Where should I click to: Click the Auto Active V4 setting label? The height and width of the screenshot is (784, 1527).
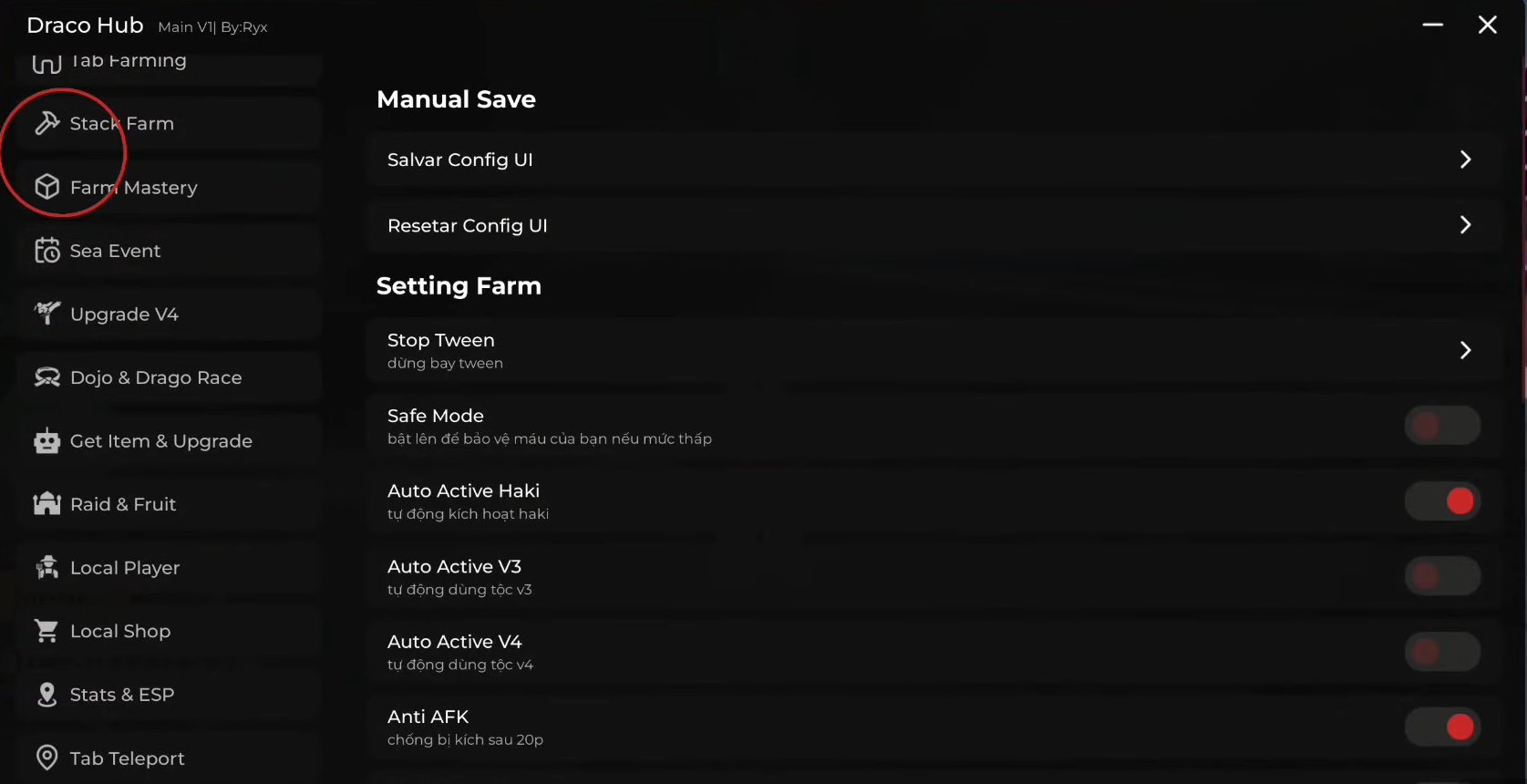[454, 642]
